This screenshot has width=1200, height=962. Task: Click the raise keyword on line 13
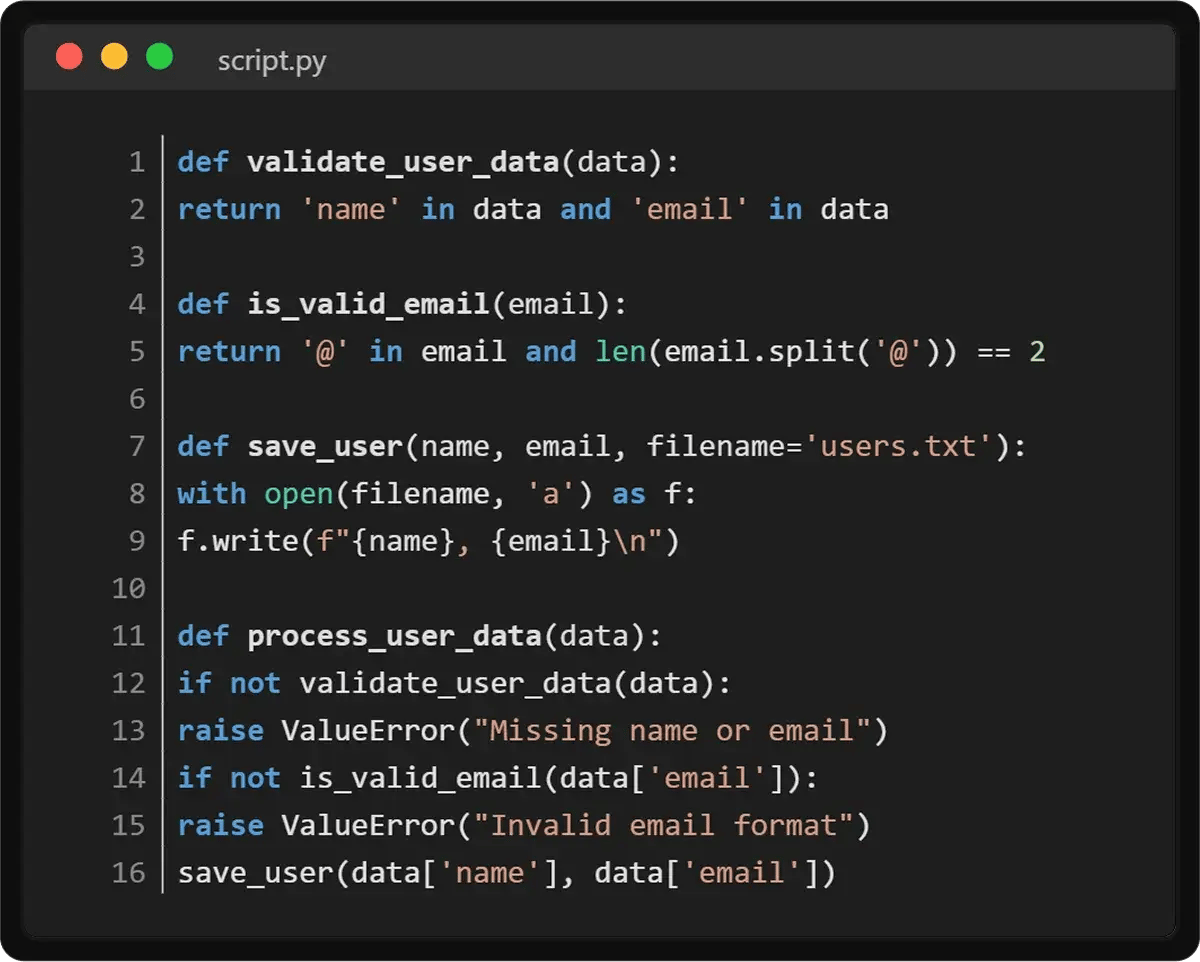221,731
